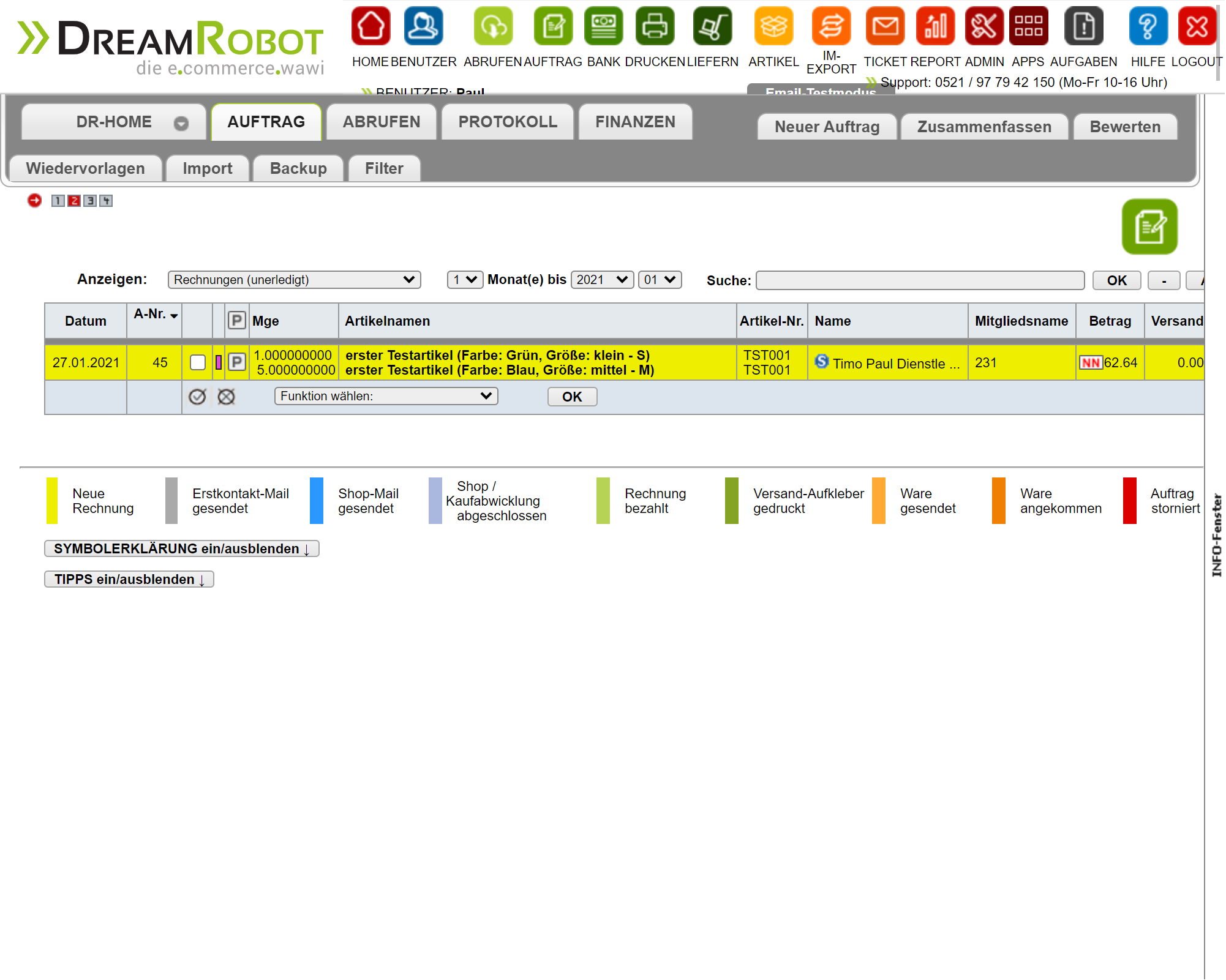
Task: Select all orders via check-circle icon
Action: [x=197, y=397]
